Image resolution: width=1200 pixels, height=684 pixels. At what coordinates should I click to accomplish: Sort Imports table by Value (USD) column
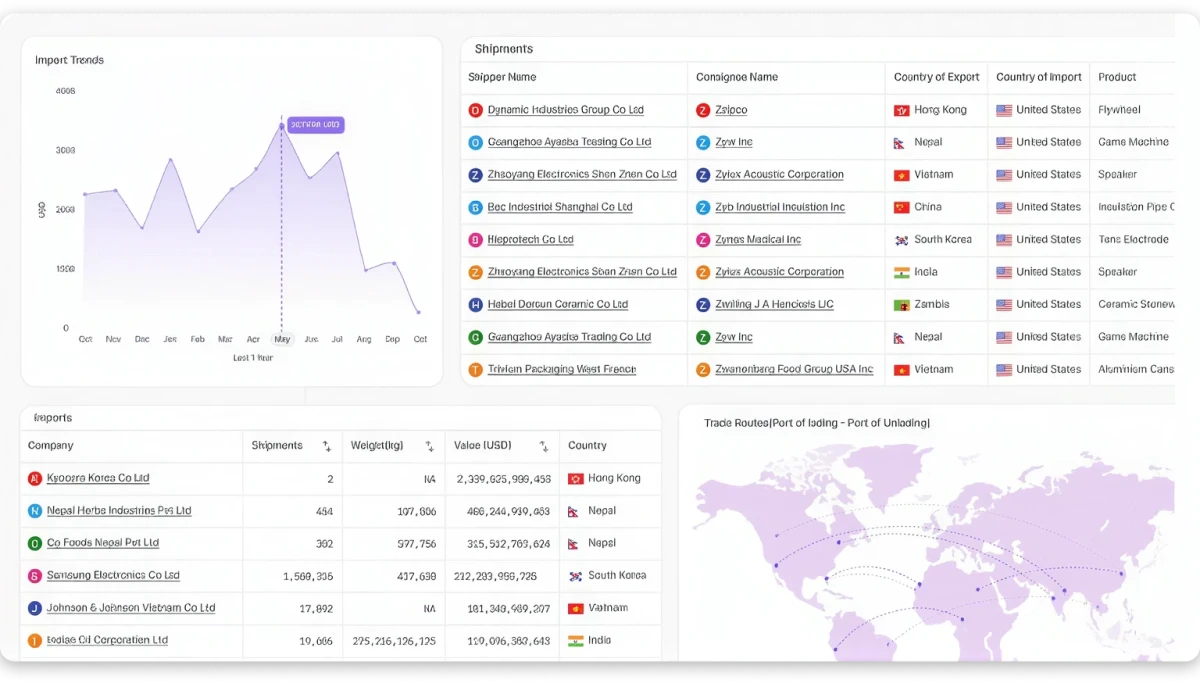[x=543, y=446]
